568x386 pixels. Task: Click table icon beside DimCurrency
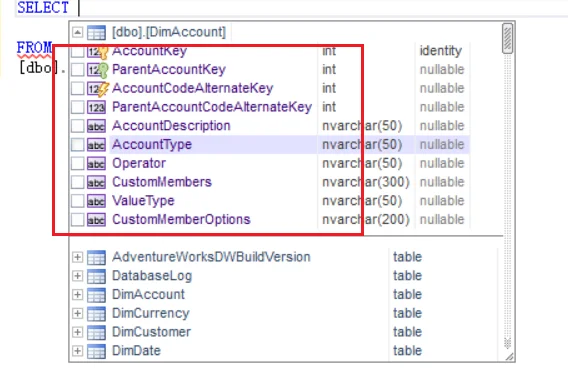(x=96, y=314)
